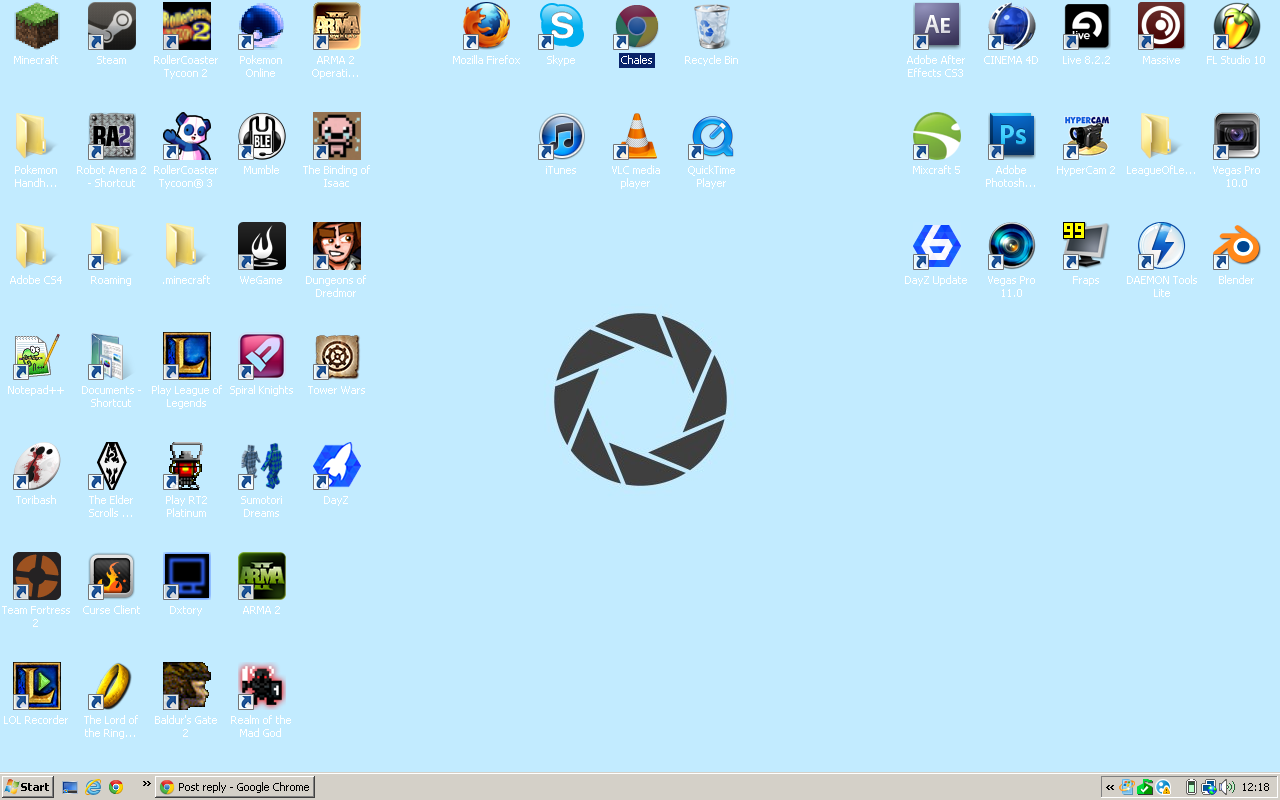Expand hidden system tray icons
The width and height of the screenshot is (1280, 800).
(1110, 787)
